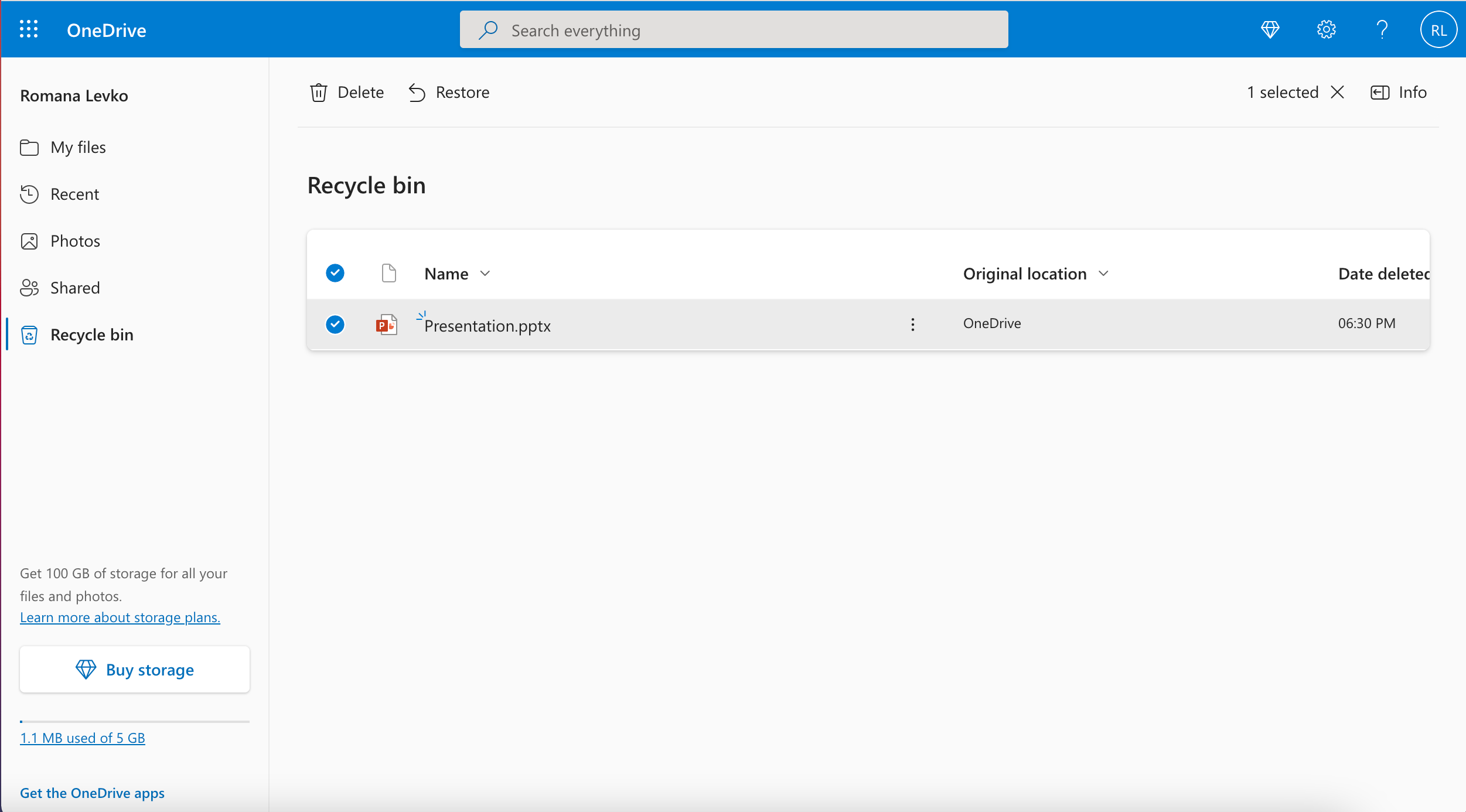1466x812 pixels.
Task: Click the Buy storage button
Action: [x=135, y=669]
